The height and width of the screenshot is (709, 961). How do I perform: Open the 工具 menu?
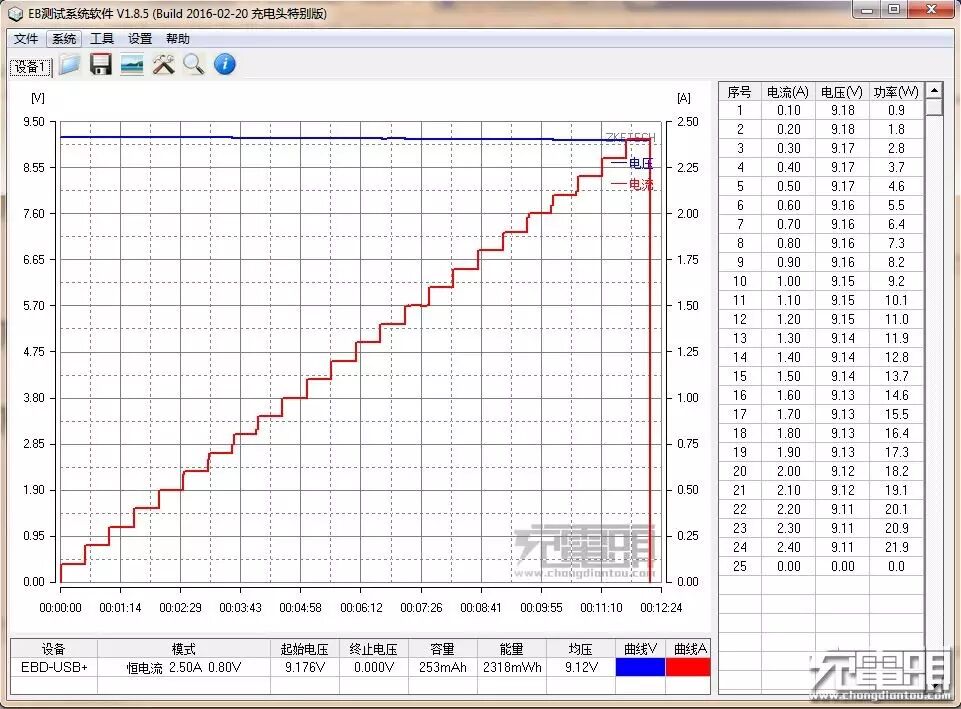click(x=102, y=39)
